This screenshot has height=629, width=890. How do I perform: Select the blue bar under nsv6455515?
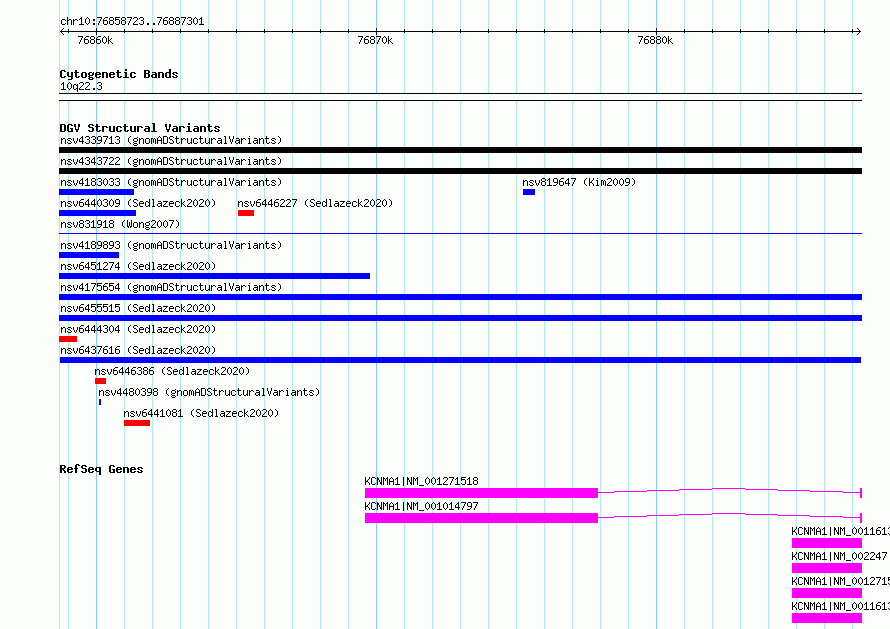coord(460,318)
